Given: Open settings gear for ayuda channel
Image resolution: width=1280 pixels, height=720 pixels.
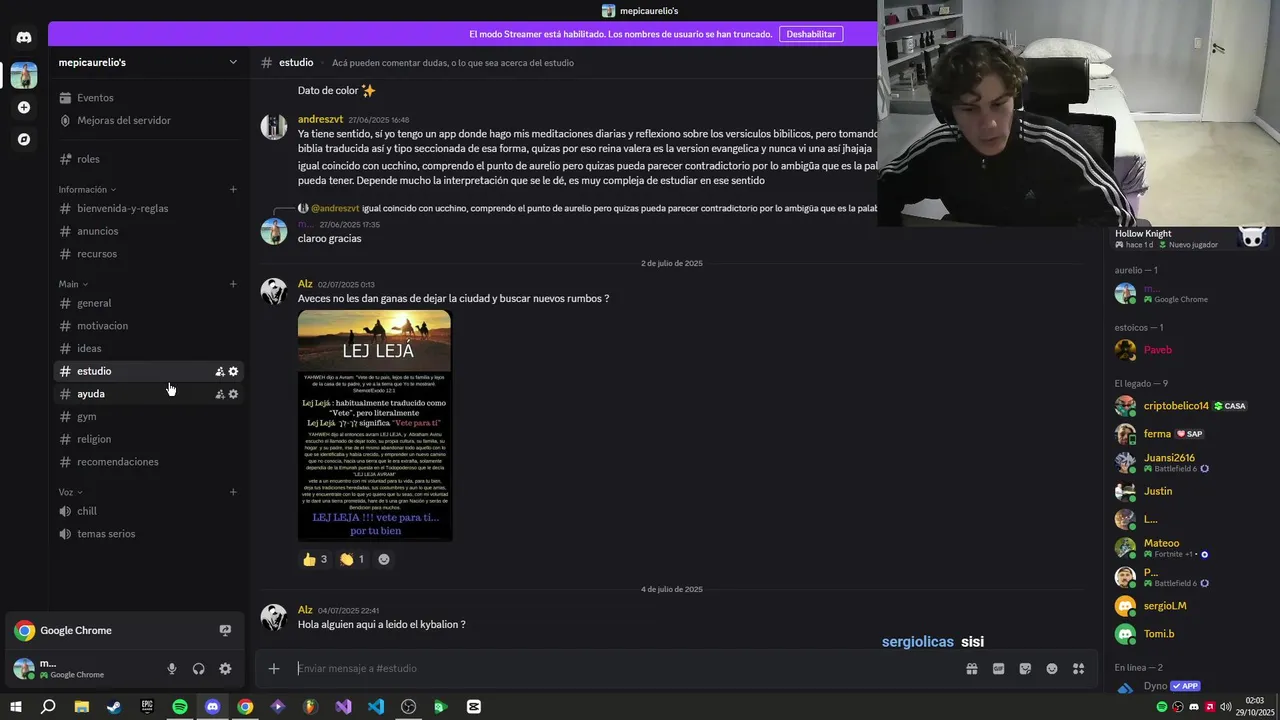Looking at the screenshot, I should pyautogui.click(x=233, y=394).
